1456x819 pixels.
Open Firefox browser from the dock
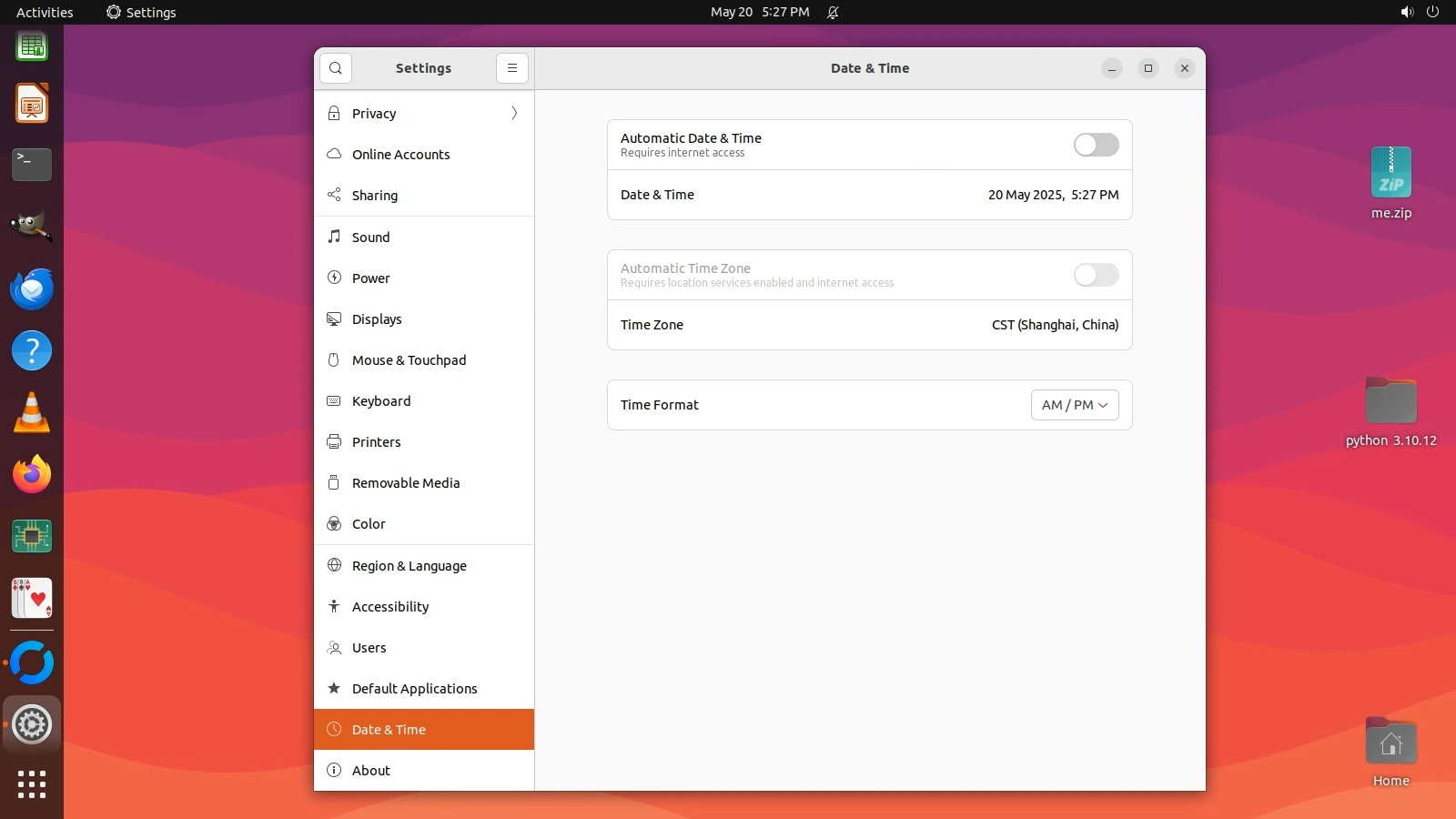32,474
